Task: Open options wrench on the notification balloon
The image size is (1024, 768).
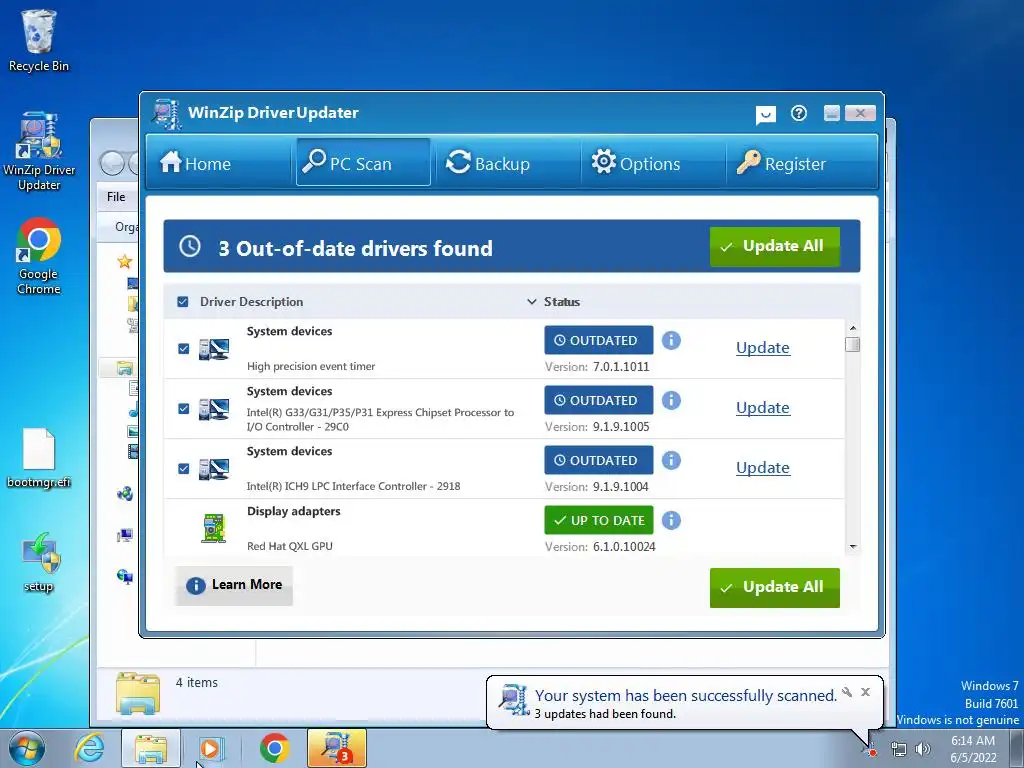Action: [847, 692]
